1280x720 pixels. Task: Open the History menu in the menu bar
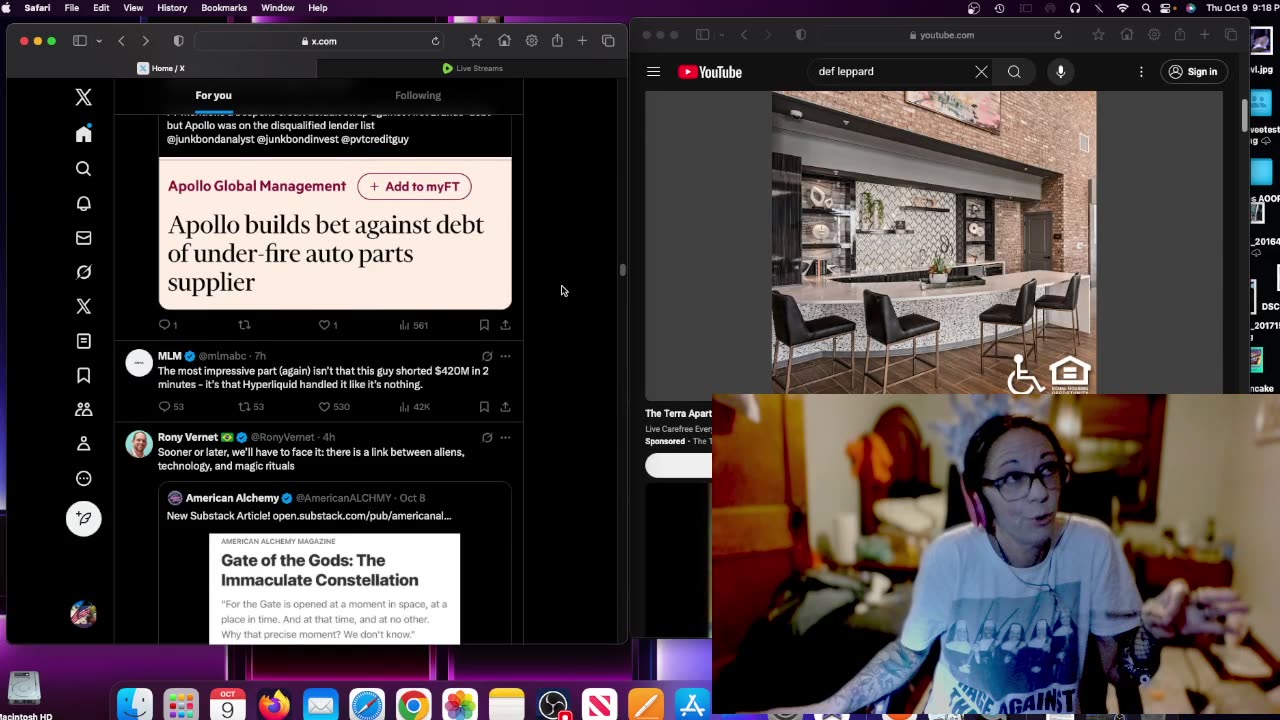172,8
